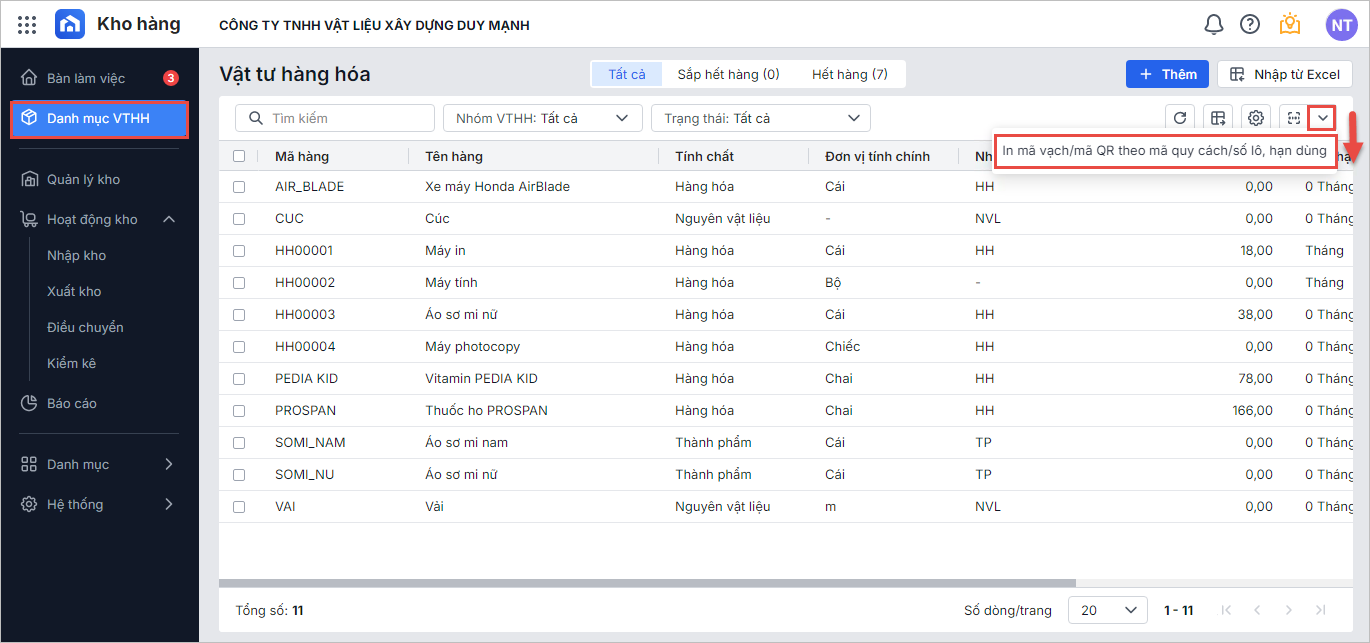Viewport: 1370px width, 643px height.
Task: Open the apps grid launcher
Action: 27,25
